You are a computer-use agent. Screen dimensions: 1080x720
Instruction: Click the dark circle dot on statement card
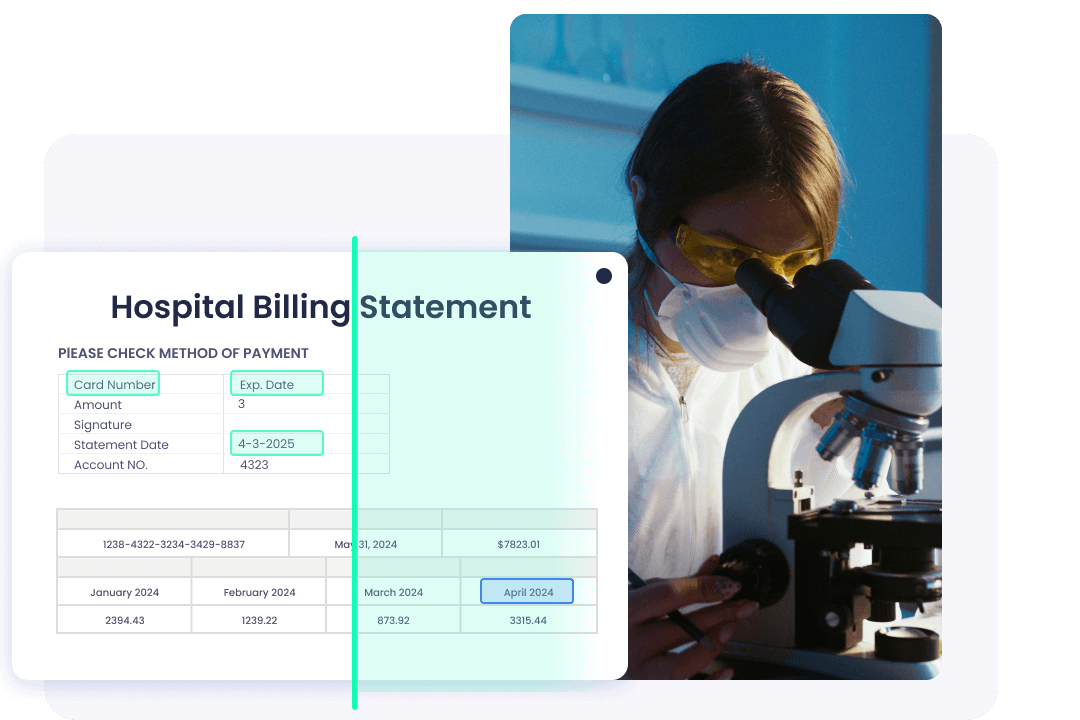coord(604,276)
